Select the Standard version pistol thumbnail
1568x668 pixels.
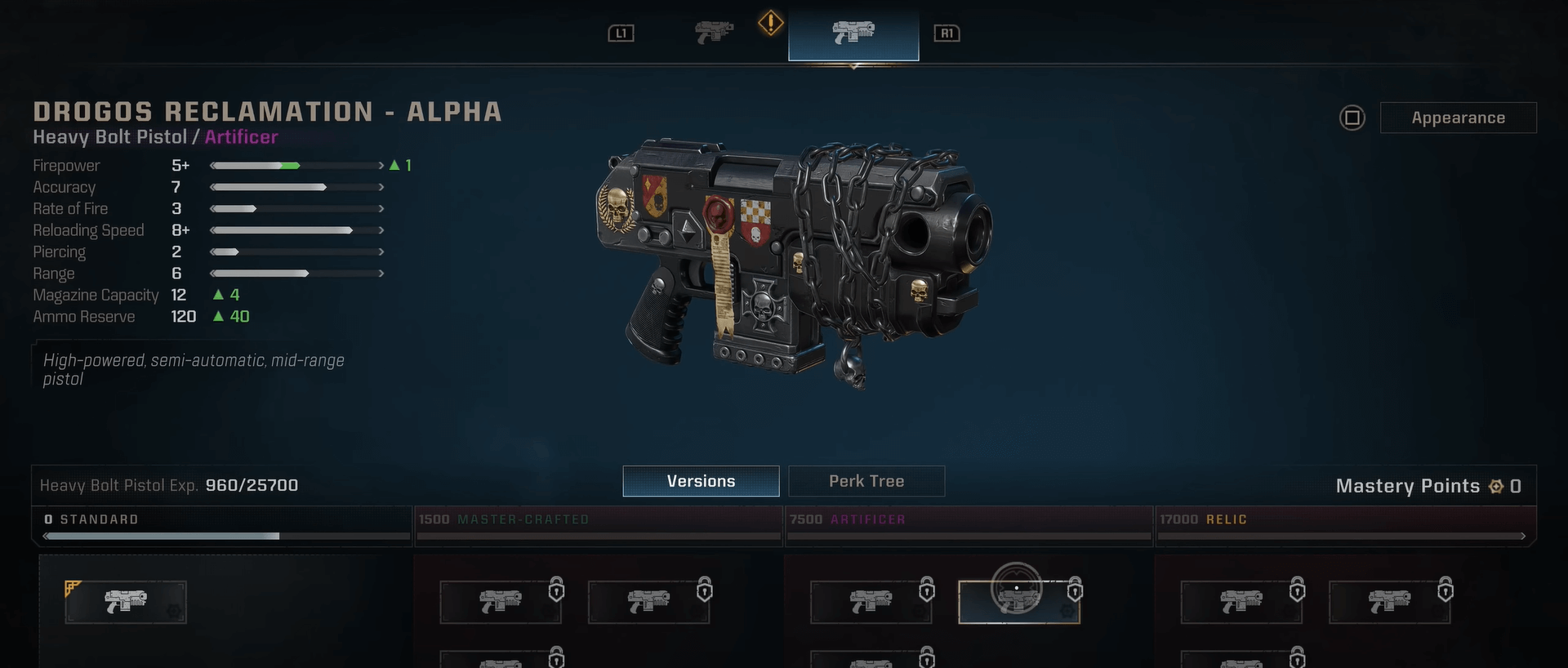tap(126, 602)
